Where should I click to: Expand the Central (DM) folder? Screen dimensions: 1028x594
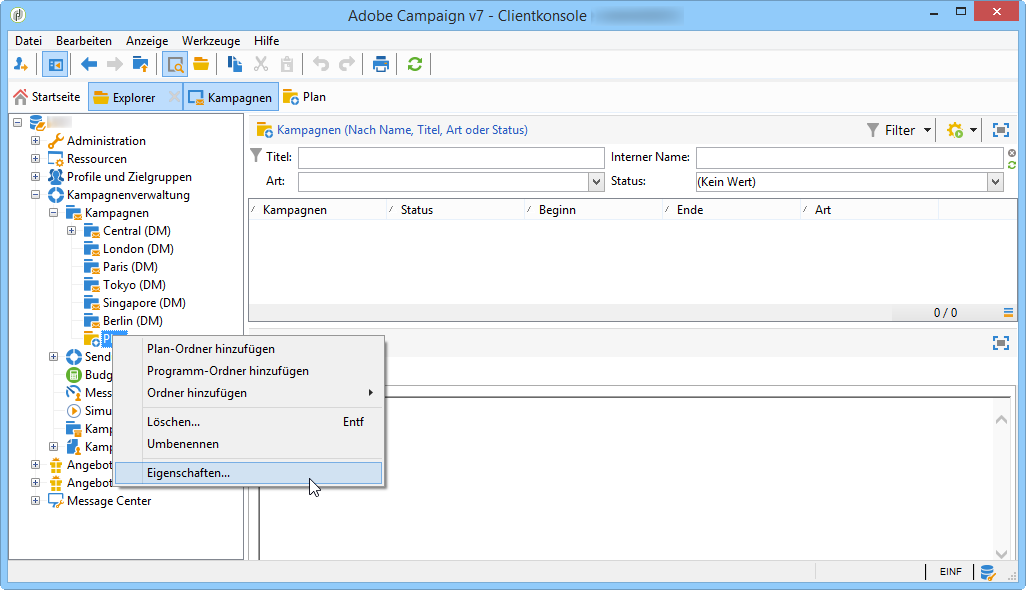(71, 231)
